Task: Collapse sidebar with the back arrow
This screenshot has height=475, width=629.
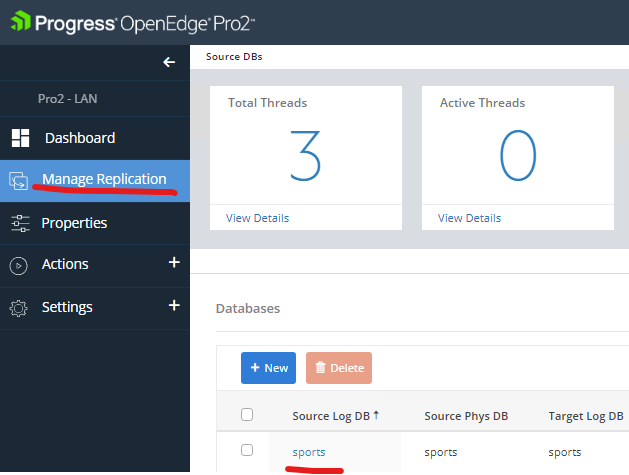Action: coord(169,62)
